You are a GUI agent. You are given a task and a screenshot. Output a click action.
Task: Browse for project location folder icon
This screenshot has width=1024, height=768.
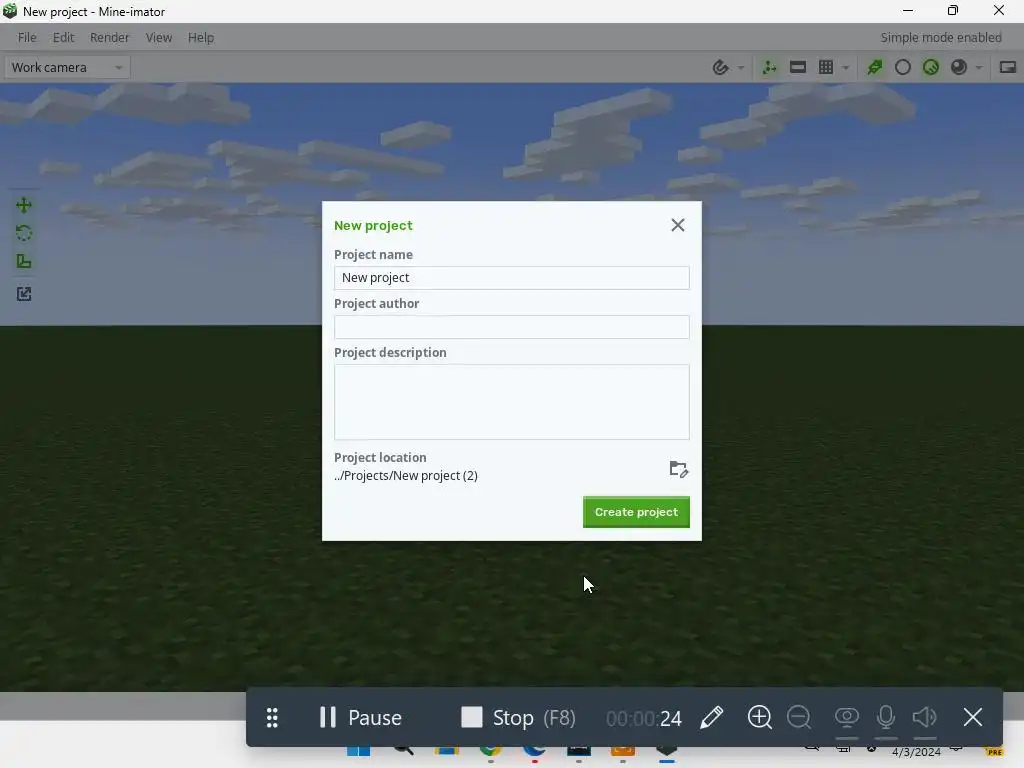coord(679,469)
